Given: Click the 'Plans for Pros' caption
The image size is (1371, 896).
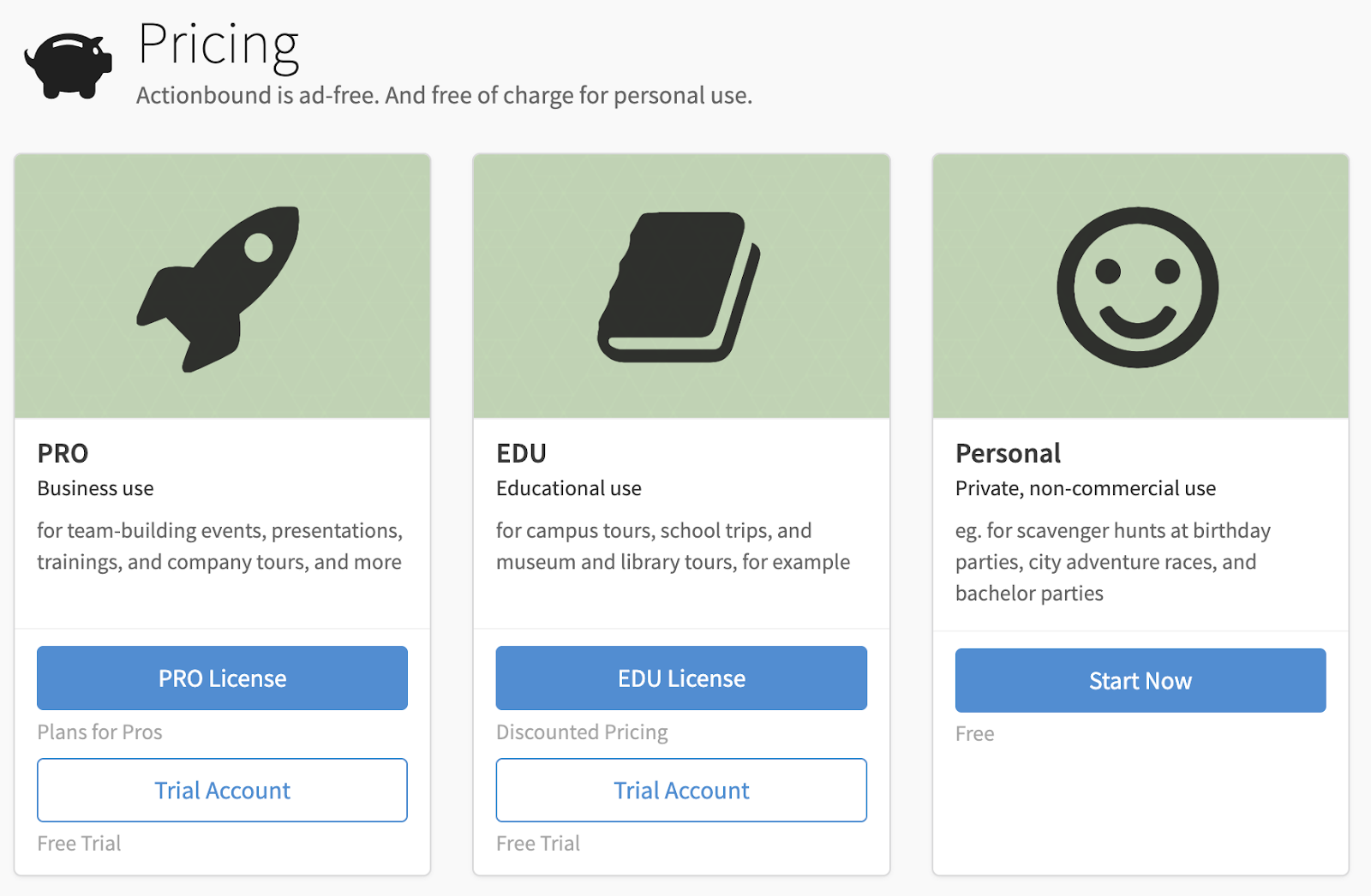Looking at the screenshot, I should (x=99, y=732).
